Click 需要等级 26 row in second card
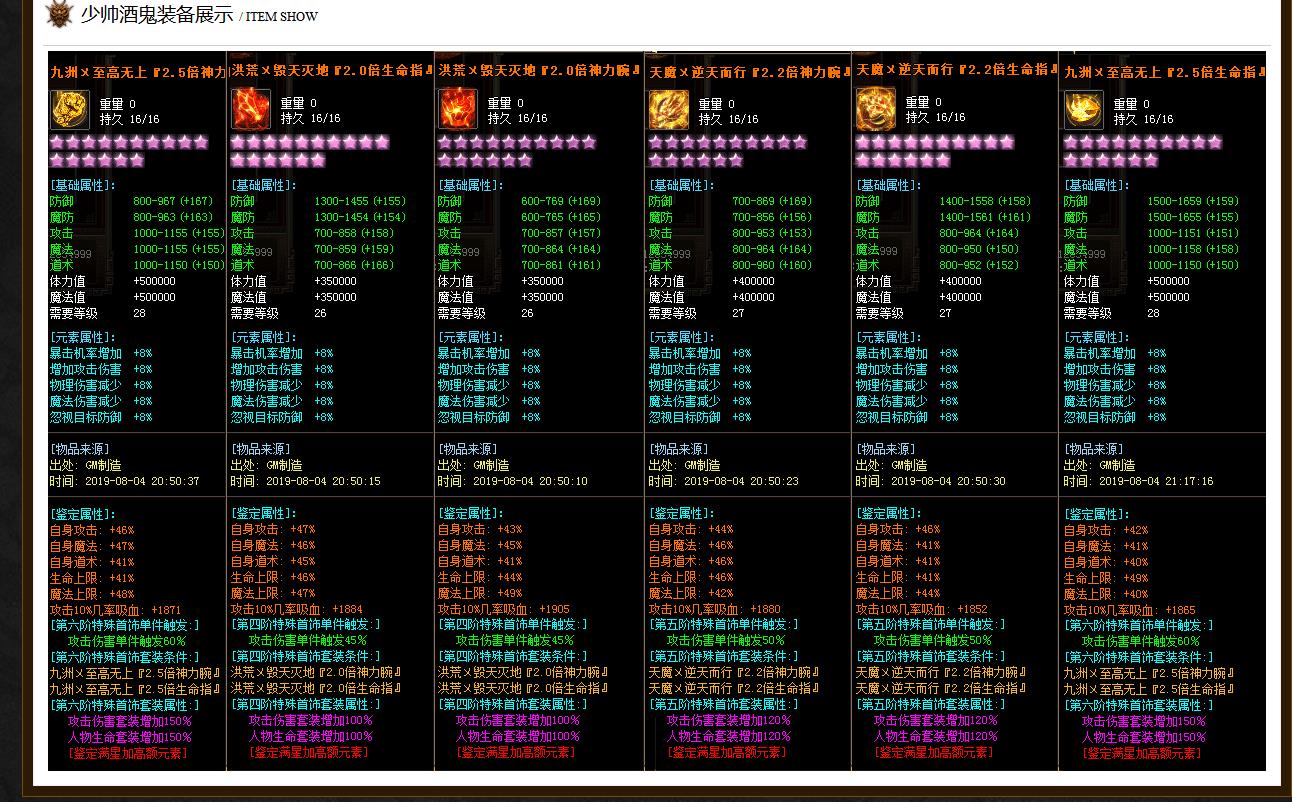 [279, 313]
